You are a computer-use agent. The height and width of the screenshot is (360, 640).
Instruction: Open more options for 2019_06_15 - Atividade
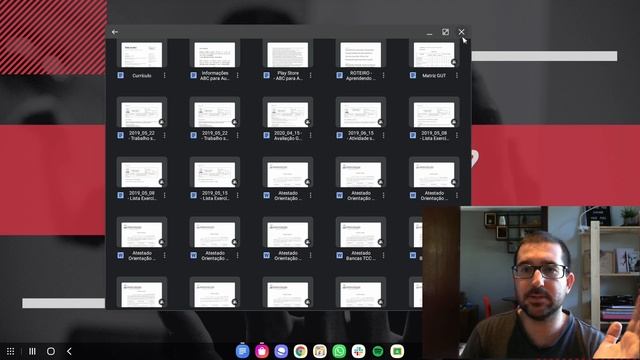(384, 136)
